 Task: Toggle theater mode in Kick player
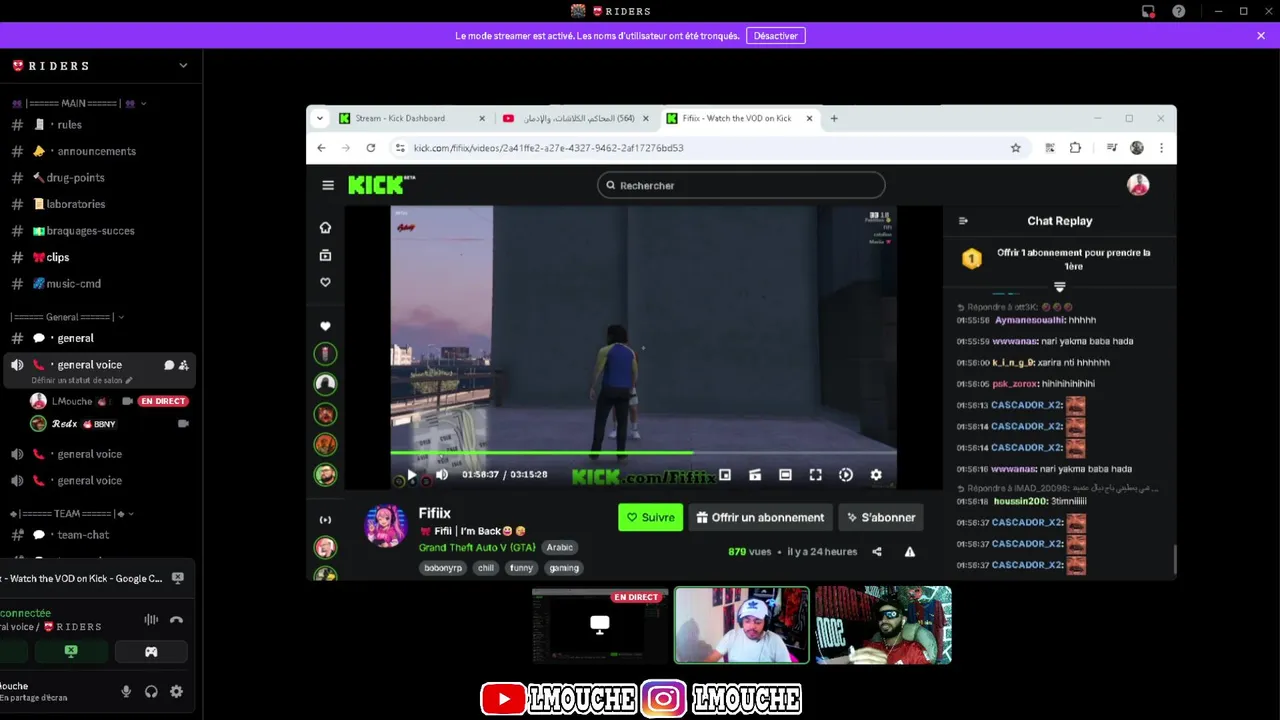(x=785, y=475)
